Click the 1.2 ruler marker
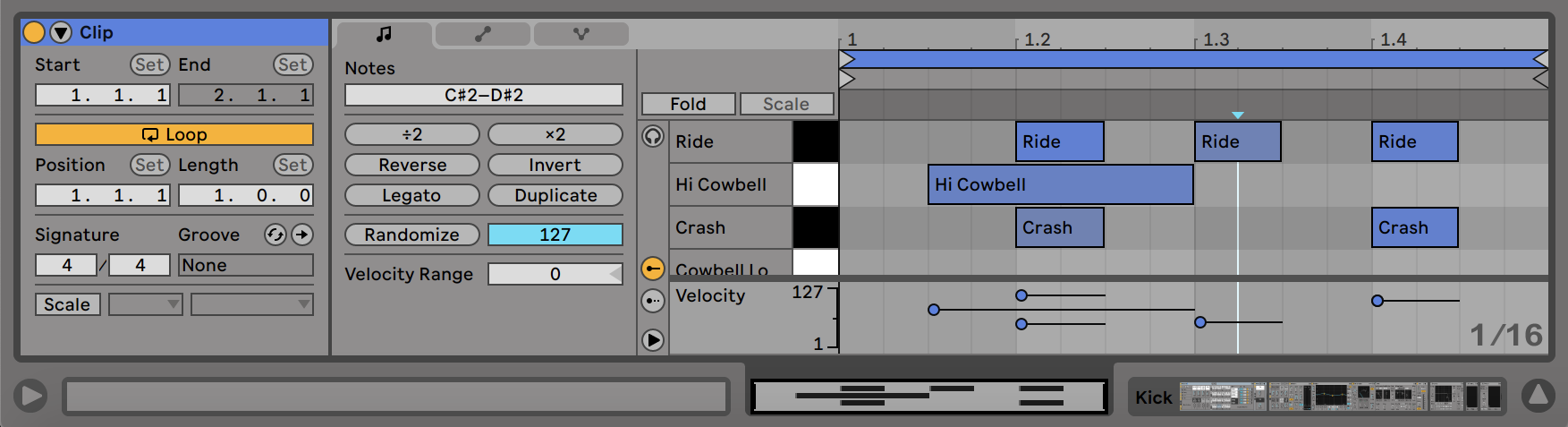Viewport: 1568px width, 427px height. pos(1037,39)
